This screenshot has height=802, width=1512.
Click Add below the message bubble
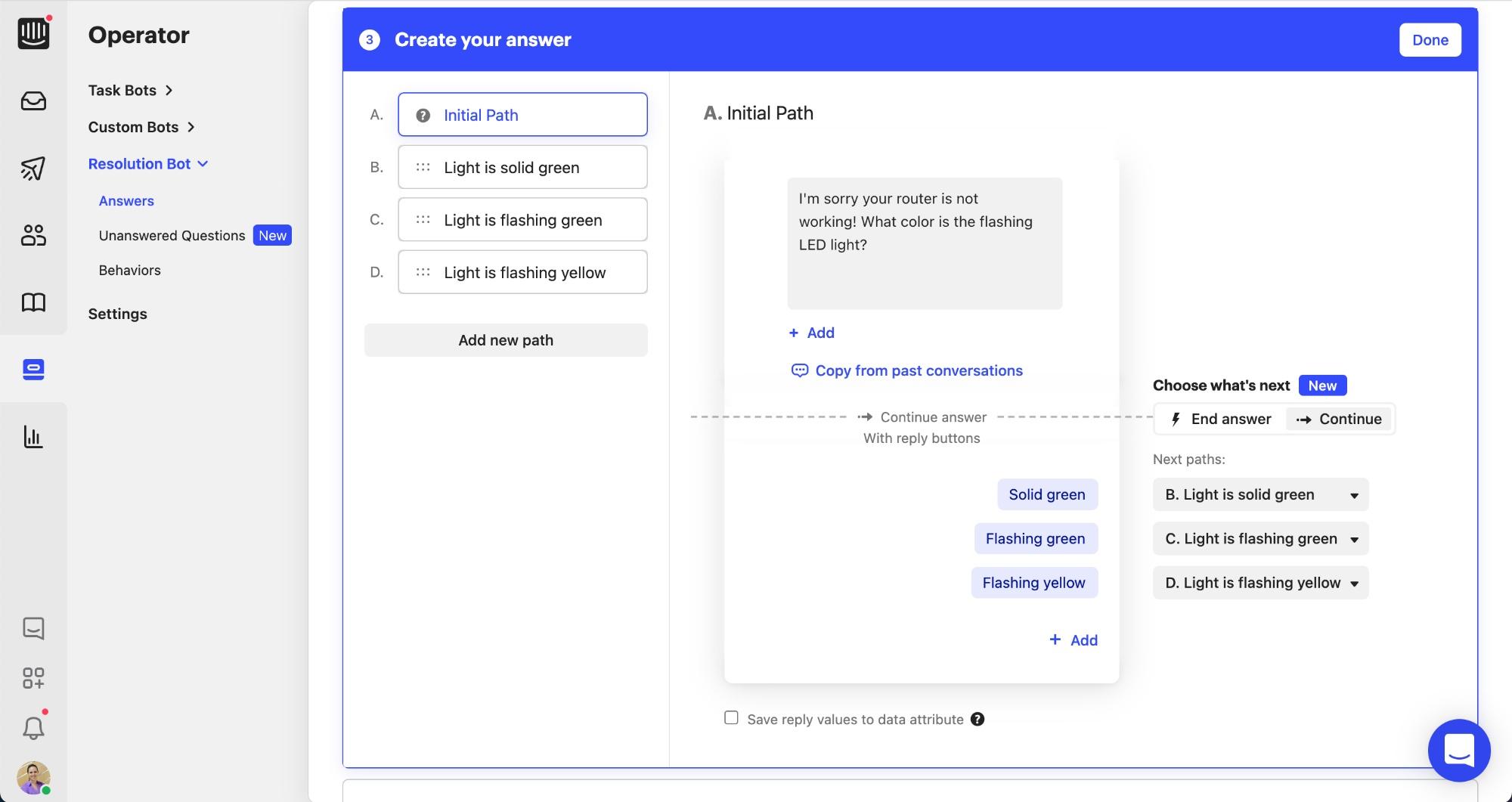point(811,333)
